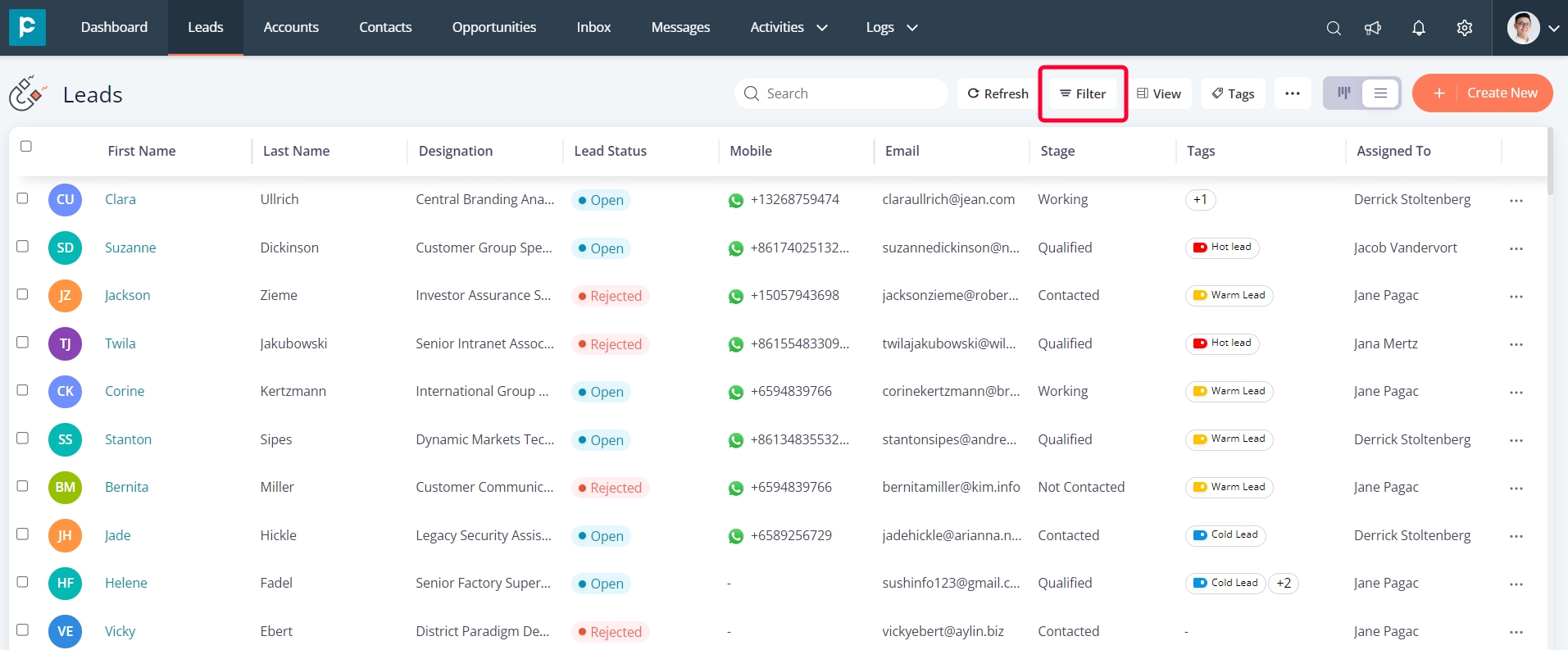Click the Hot lead tag on Suzanne's row
Viewport: 1568px width, 650px height.
click(x=1222, y=248)
